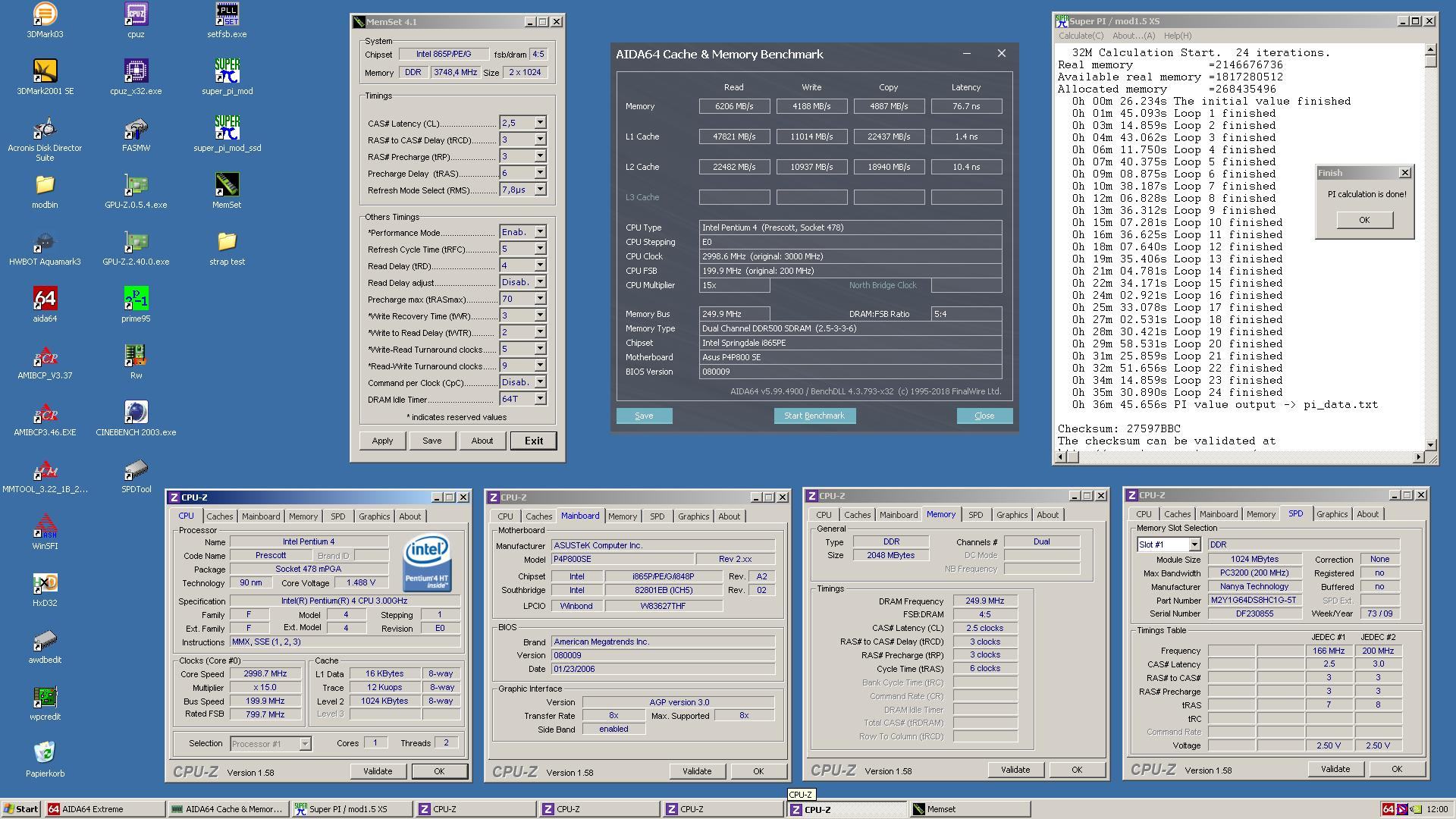Open WinSFI desktop icon
1456x819 pixels.
[45, 532]
